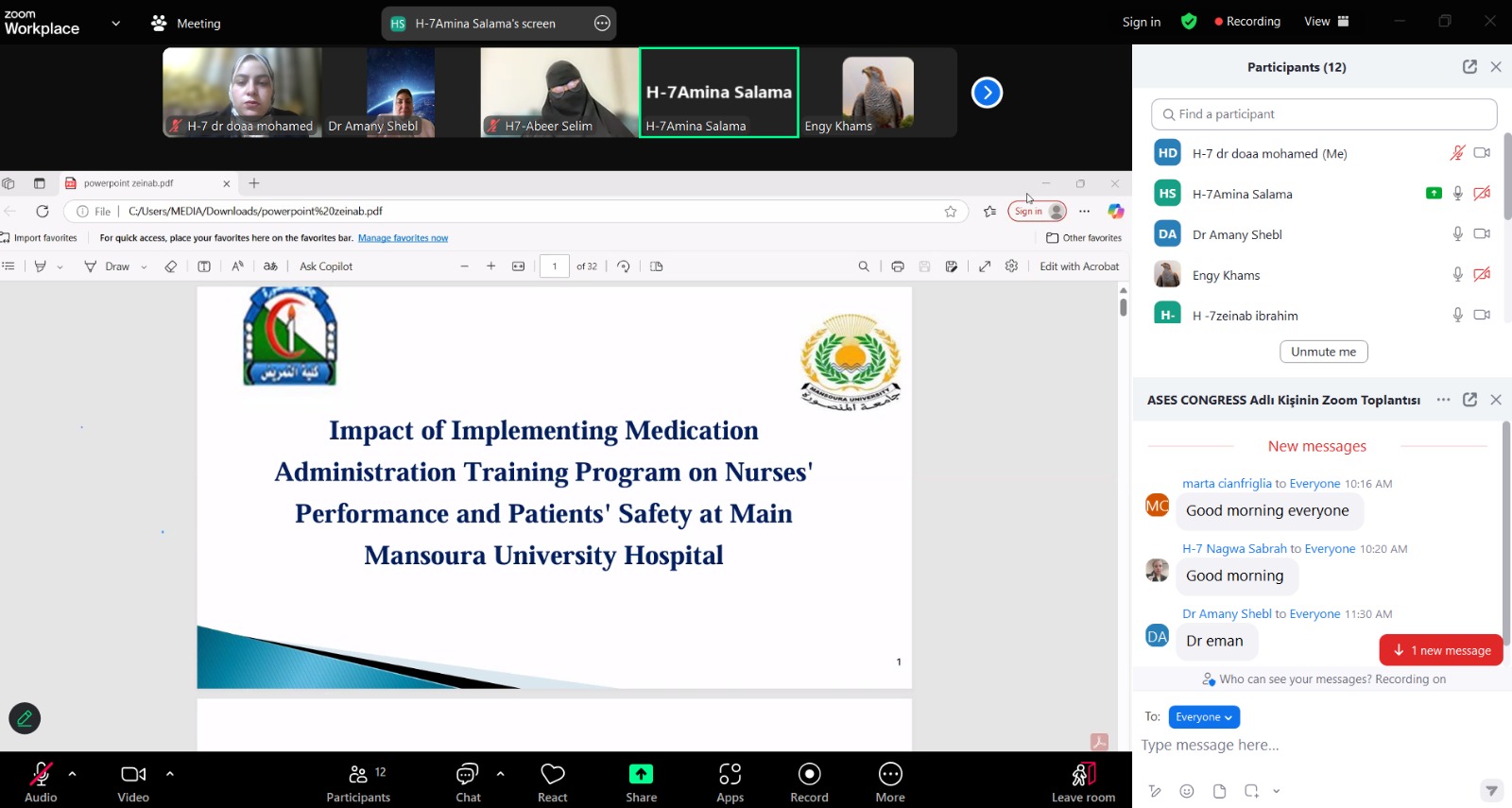Toggle microphone for H-7 dr doaa mohamed (Me)
This screenshot has width=1512, height=808.
pyautogui.click(x=1457, y=153)
